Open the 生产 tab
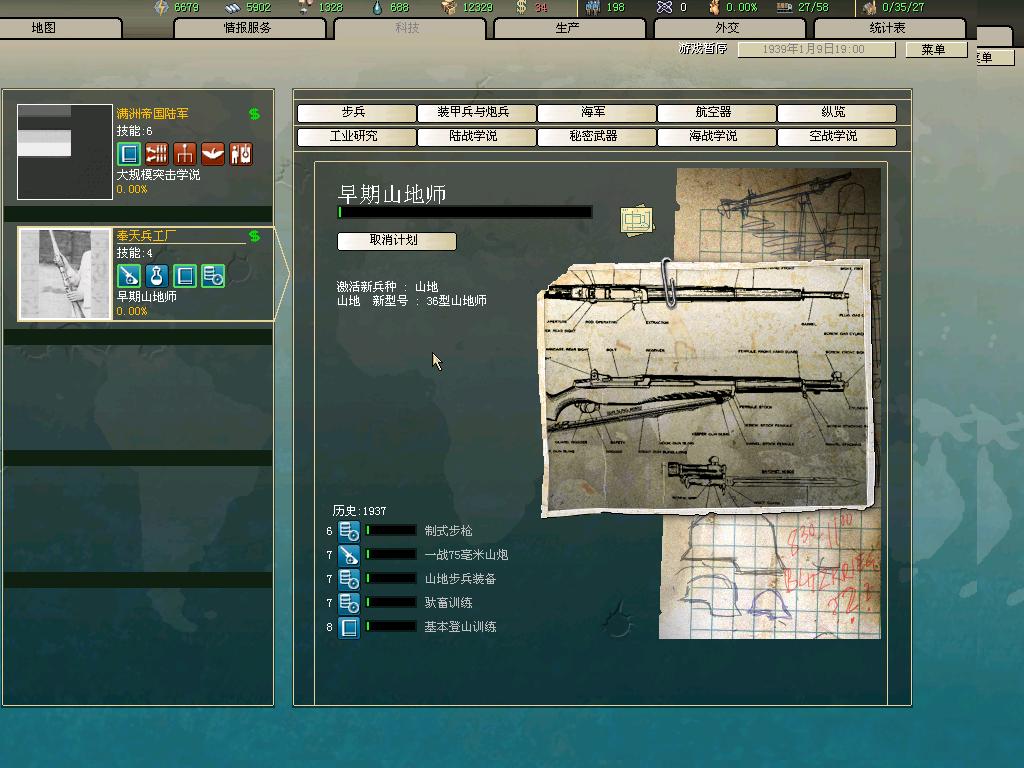The image size is (1024, 768). [569, 28]
